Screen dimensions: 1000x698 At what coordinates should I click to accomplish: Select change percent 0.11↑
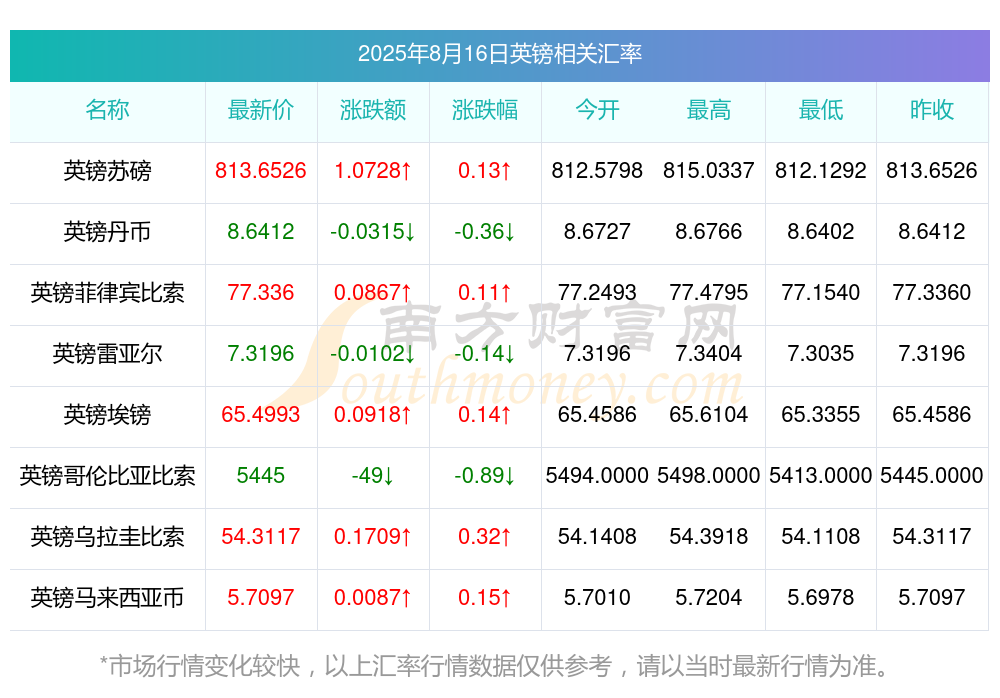pyautogui.click(x=485, y=293)
